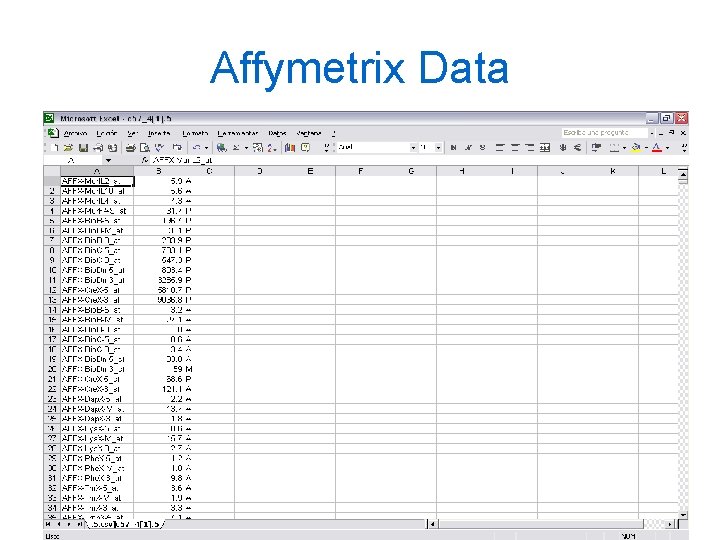The width and height of the screenshot is (720, 540).
Task: Open the Datos menu
Action: pyautogui.click(x=277, y=133)
